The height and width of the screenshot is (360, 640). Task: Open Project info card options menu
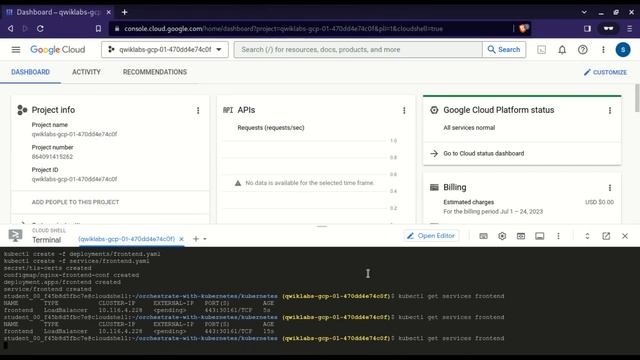(x=198, y=110)
